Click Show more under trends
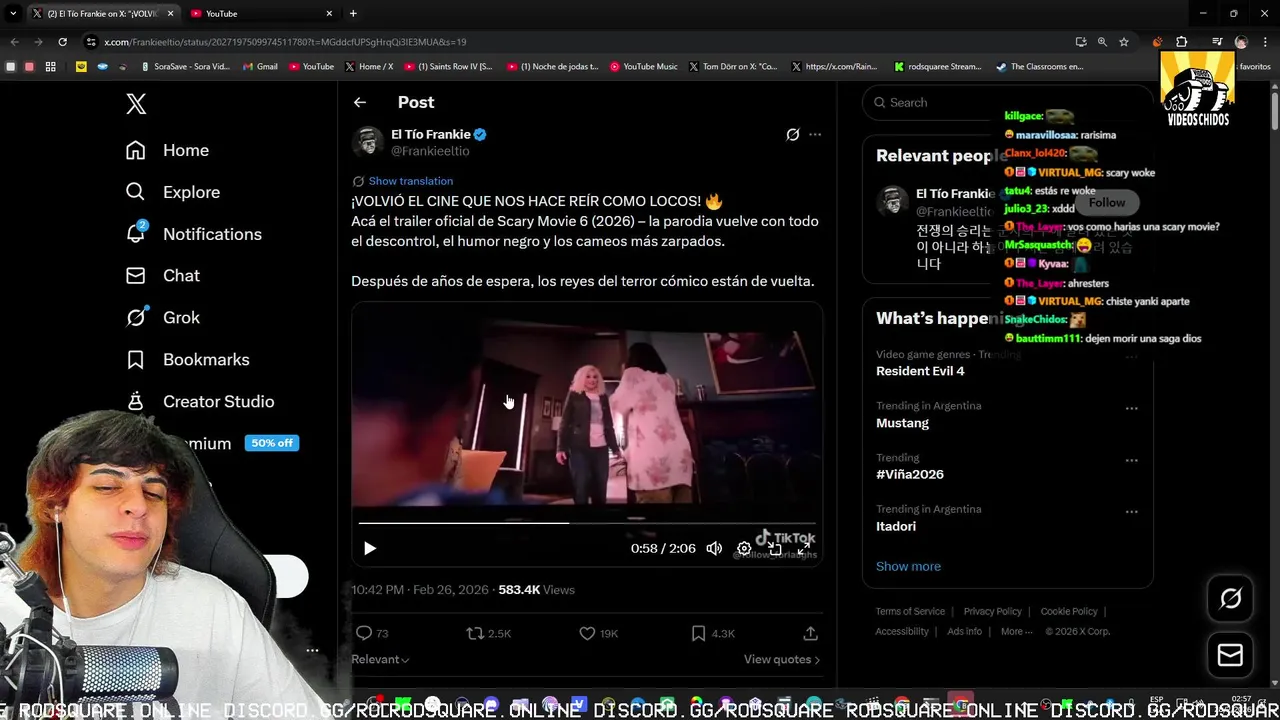Viewport: 1280px width, 720px height. point(908,566)
